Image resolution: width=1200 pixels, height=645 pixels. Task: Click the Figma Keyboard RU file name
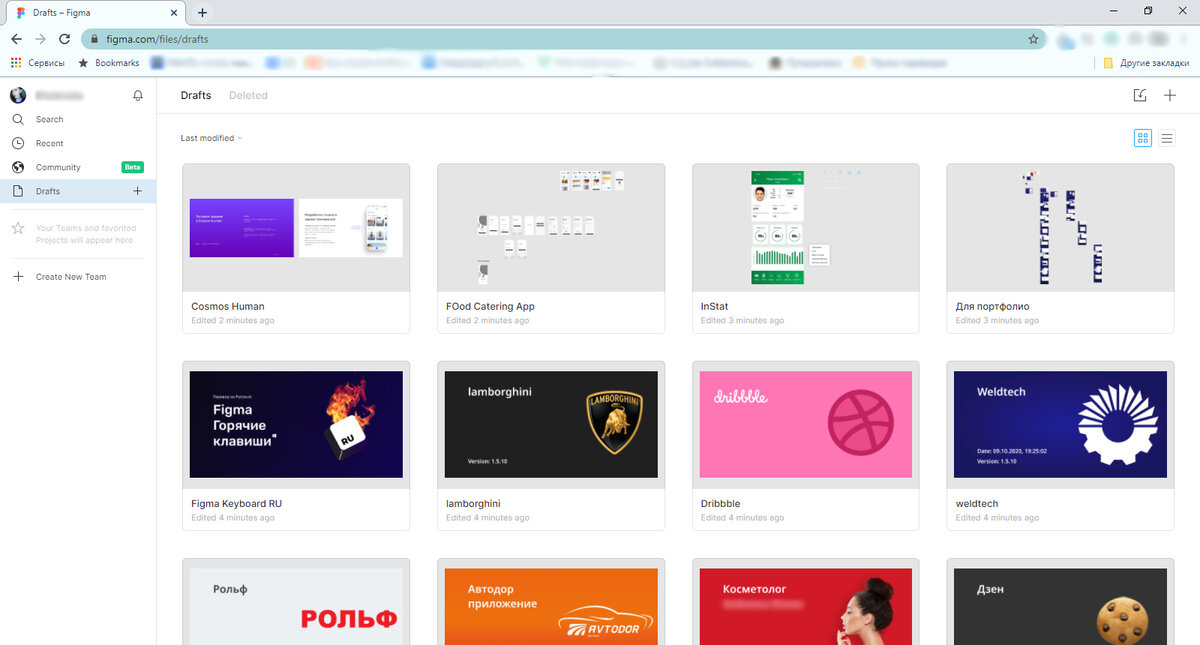236,504
